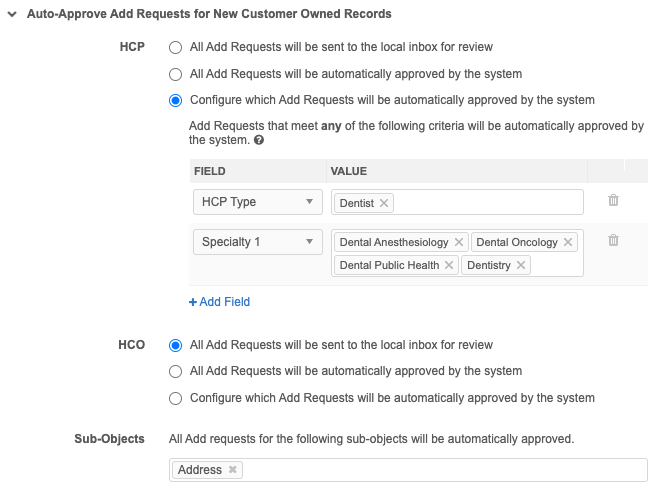
Task: Remove Dental Public Health tag
Action: pyautogui.click(x=449, y=265)
